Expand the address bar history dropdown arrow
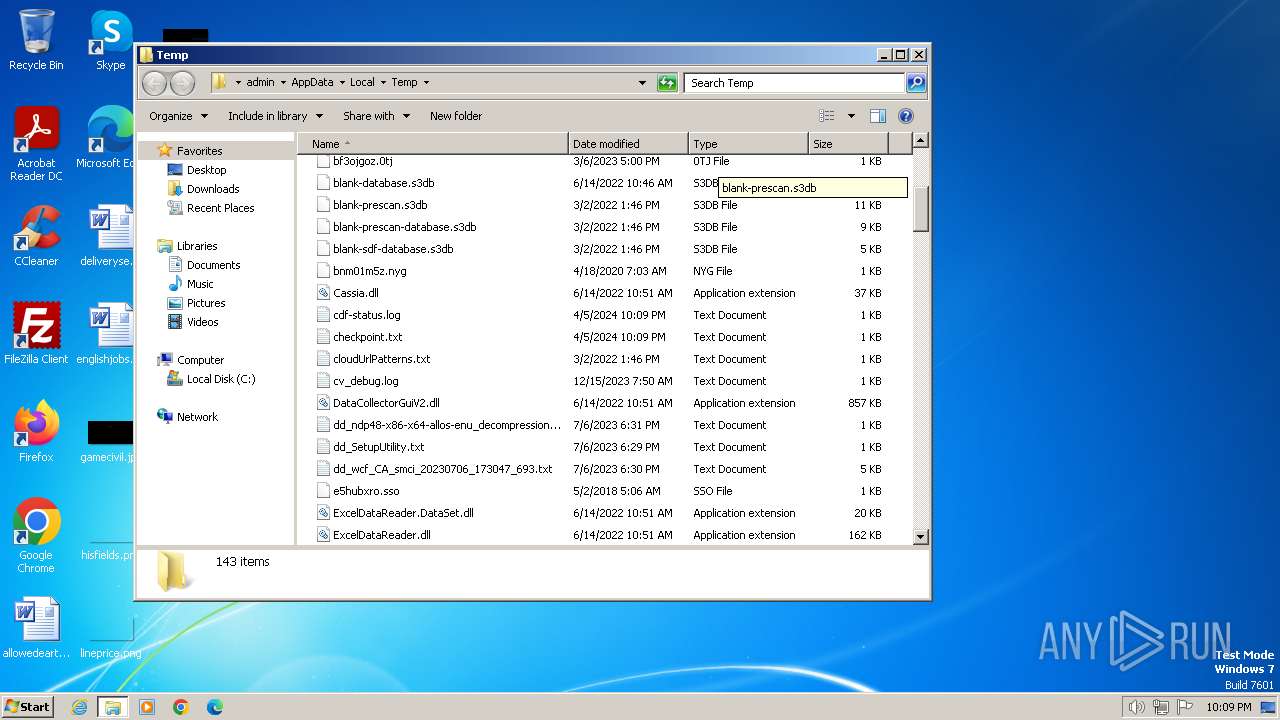The width and height of the screenshot is (1280, 720). point(642,83)
